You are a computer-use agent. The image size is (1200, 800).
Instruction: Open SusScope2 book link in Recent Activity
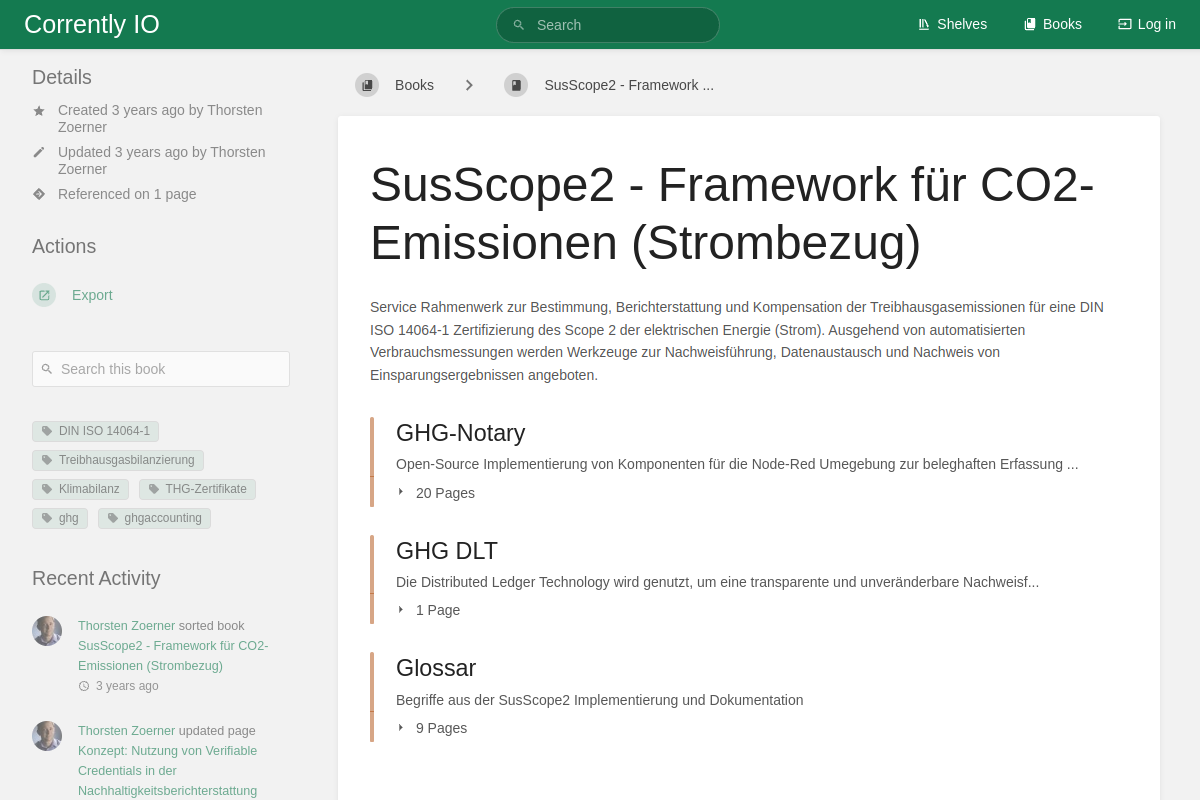173,656
